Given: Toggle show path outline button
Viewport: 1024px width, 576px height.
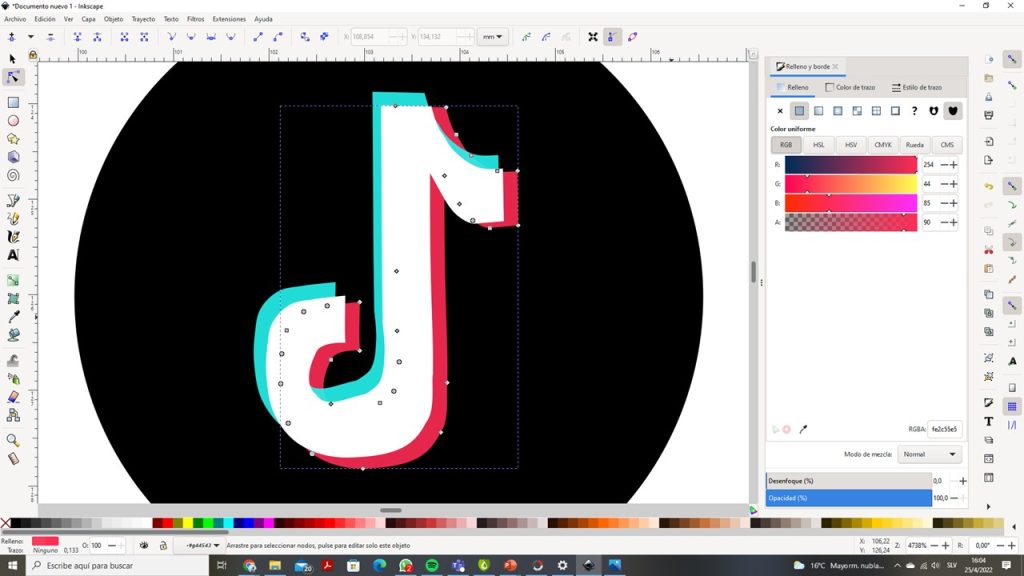Looking at the screenshot, I should [632, 37].
